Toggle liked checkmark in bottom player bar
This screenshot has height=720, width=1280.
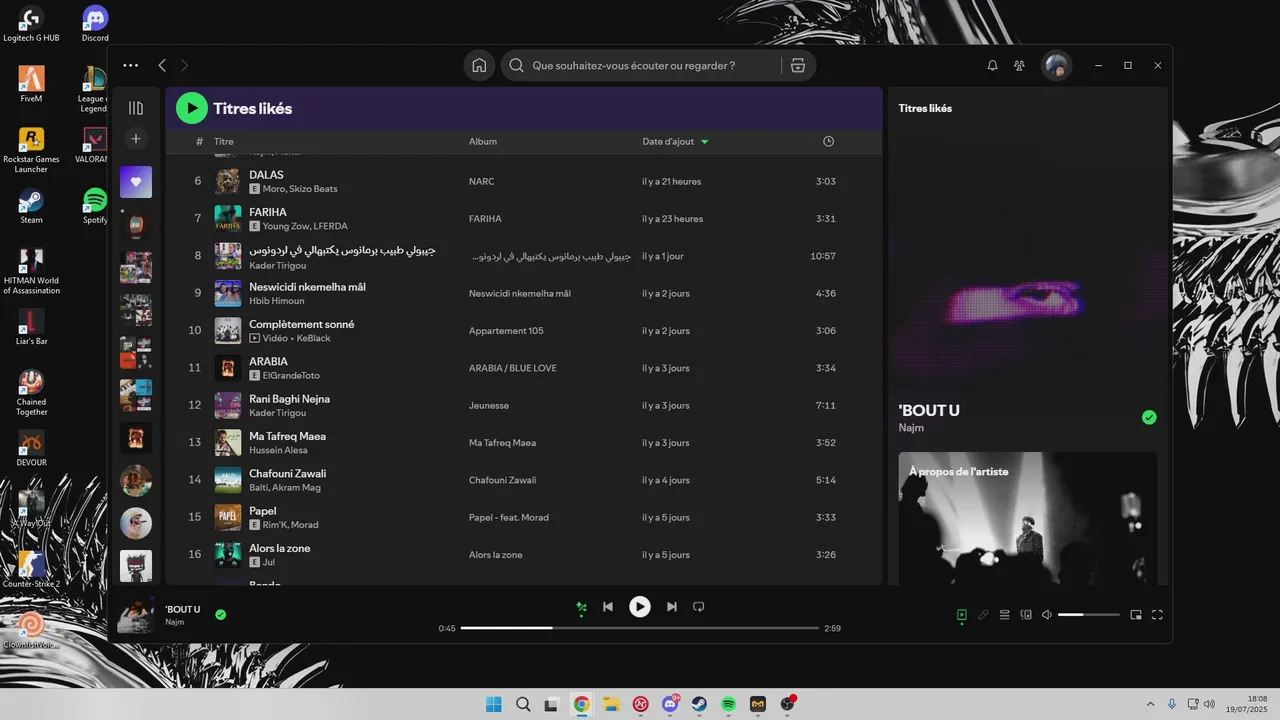(x=221, y=615)
